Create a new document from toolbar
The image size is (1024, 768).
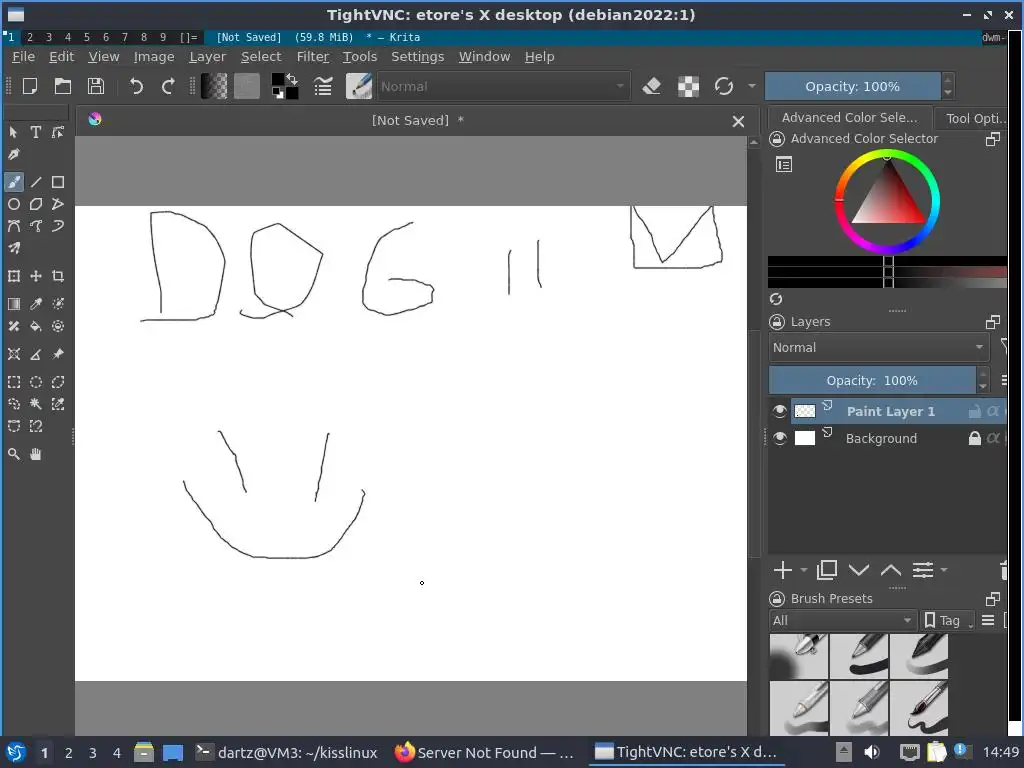click(30, 86)
